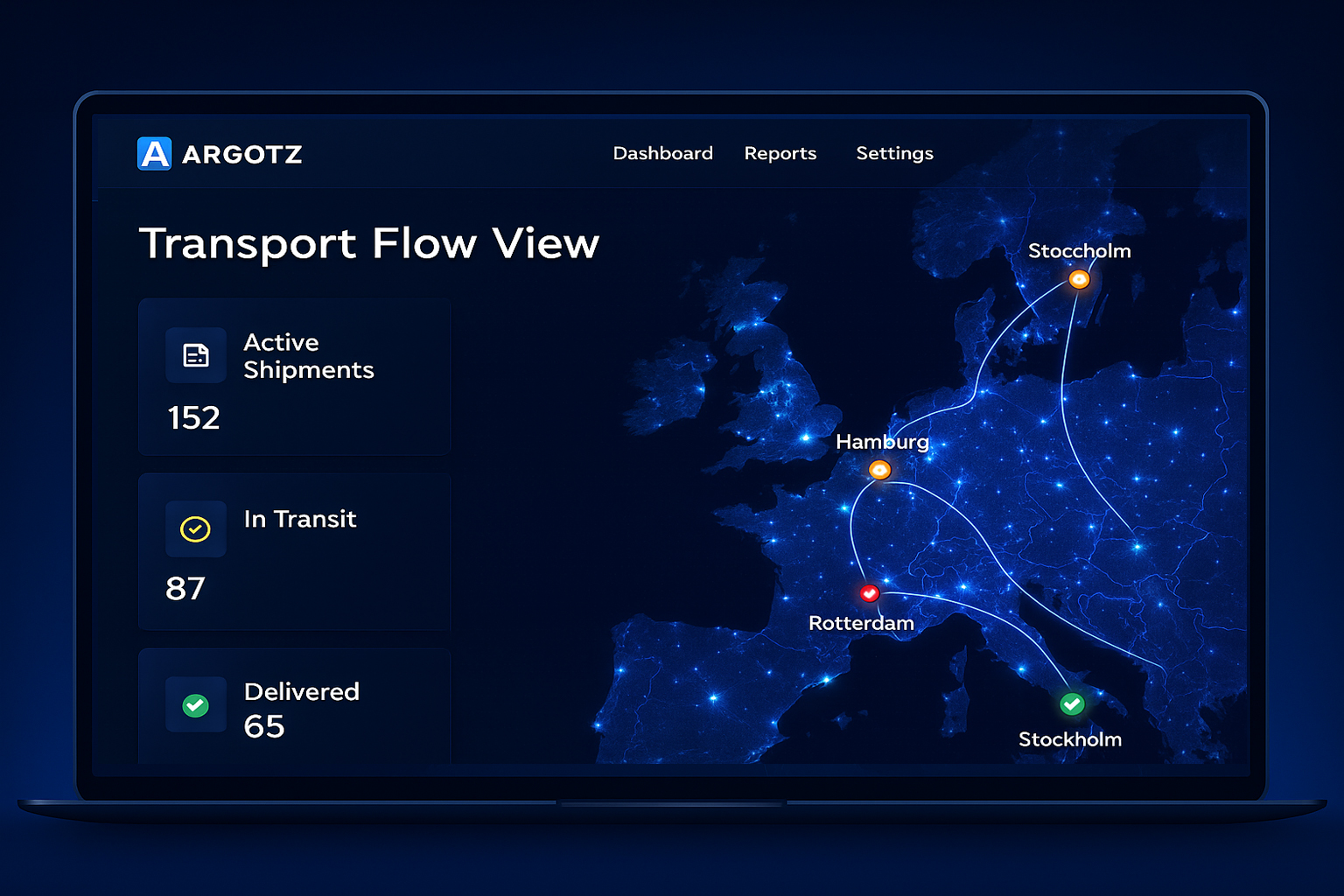Select the red Rotterdam map marker
Viewport: 1344px width, 896px height.
(869, 593)
